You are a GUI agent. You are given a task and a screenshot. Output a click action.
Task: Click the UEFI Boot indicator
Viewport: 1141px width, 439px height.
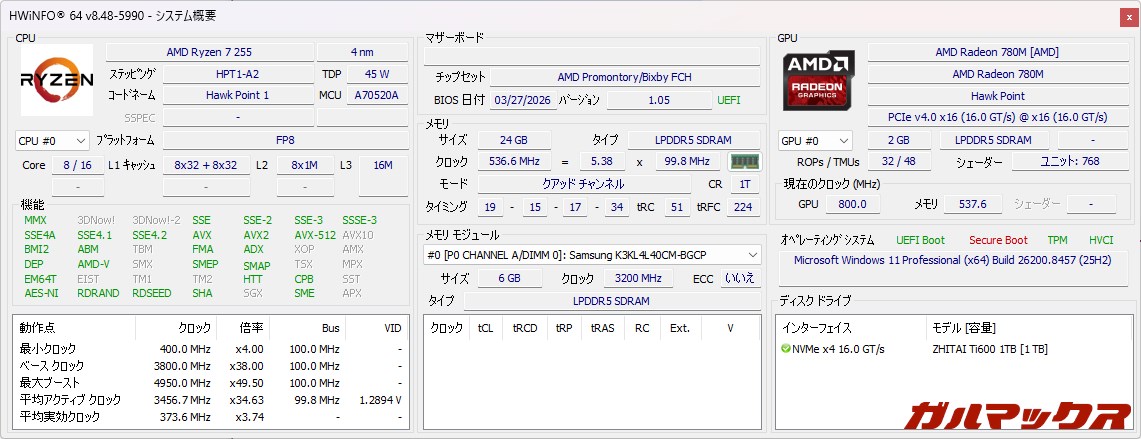(x=921, y=240)
